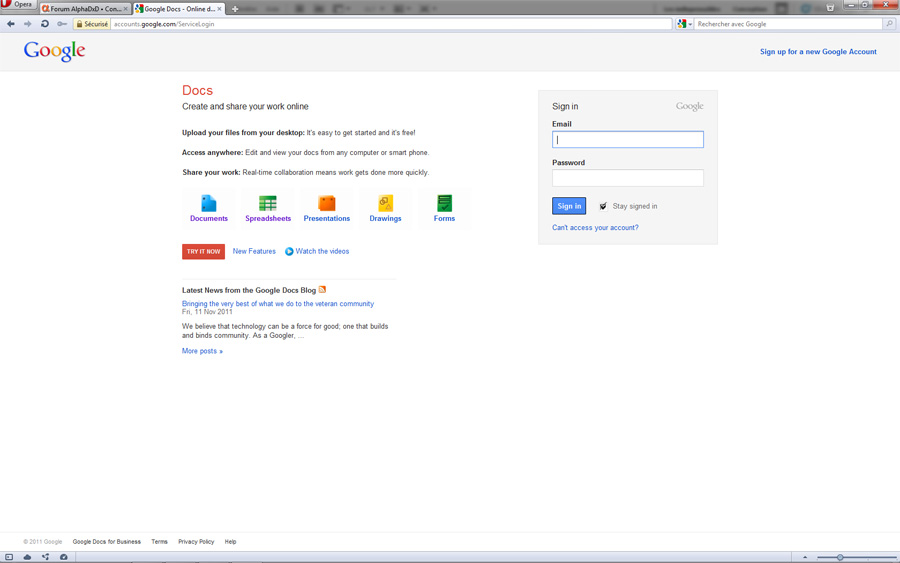The image size is (900, 563).
Task: Open Google Docs for Business footer link
Action: pos(106,542)
